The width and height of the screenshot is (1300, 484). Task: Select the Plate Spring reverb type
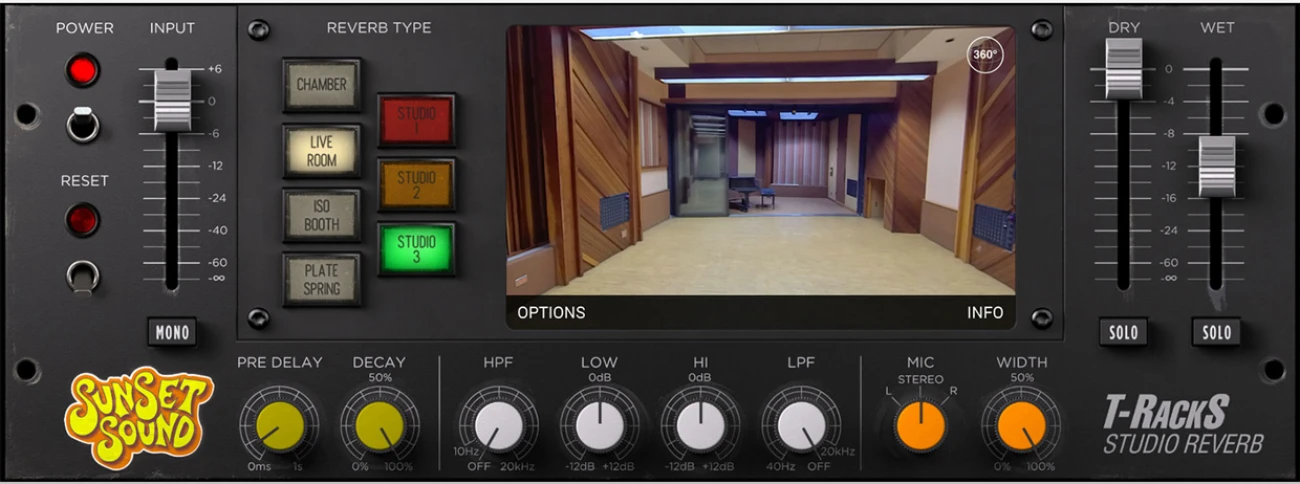(322, 279)
